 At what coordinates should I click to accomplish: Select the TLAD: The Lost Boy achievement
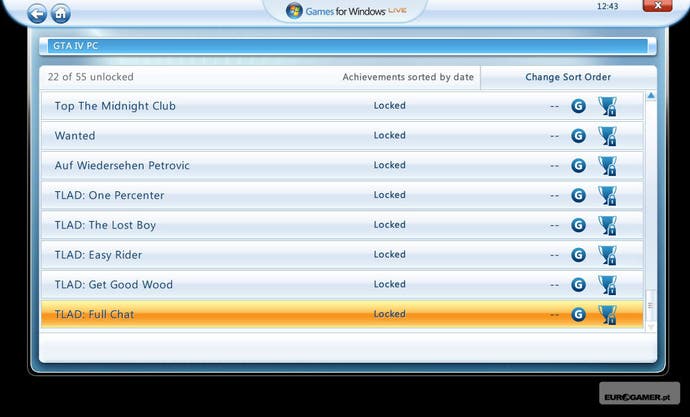coord(342,225)
